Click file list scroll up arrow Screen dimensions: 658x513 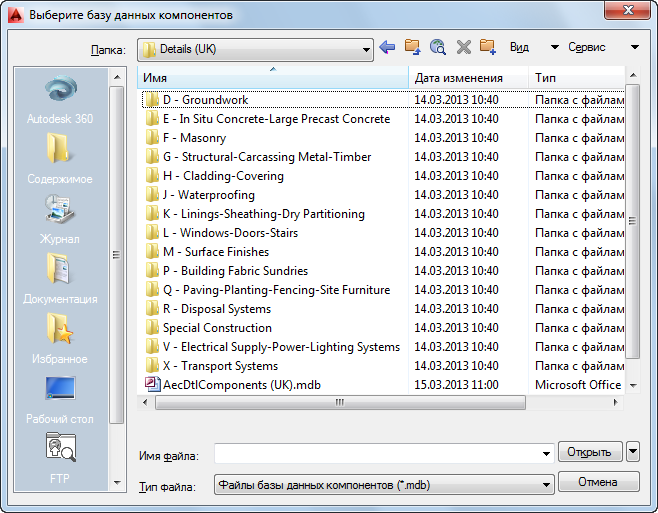pyautogui.click(x=633, y=75)
